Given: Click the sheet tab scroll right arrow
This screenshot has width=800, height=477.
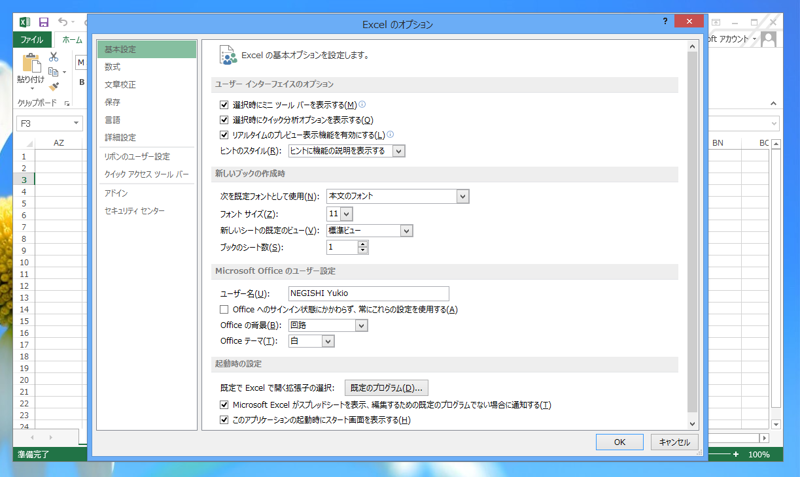Looking at the screenshot, I should pos(51,437).
